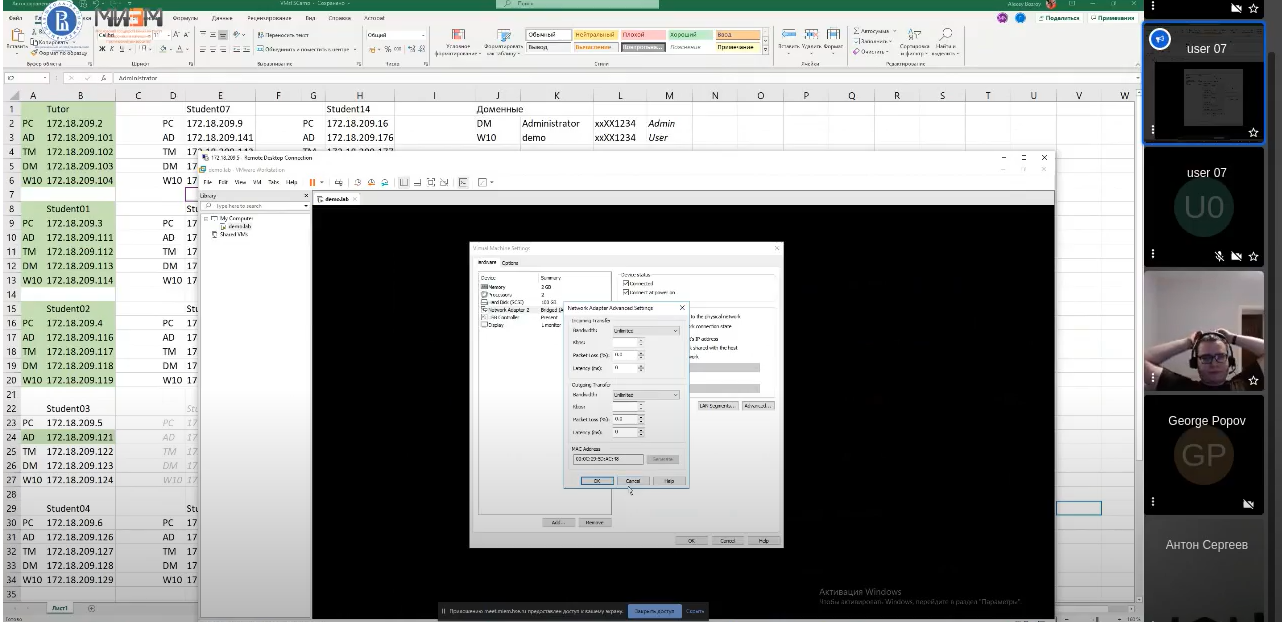Open Conditional Formatting in the ribbon
The image size is (1282, 622).
[x=458, y=40]
